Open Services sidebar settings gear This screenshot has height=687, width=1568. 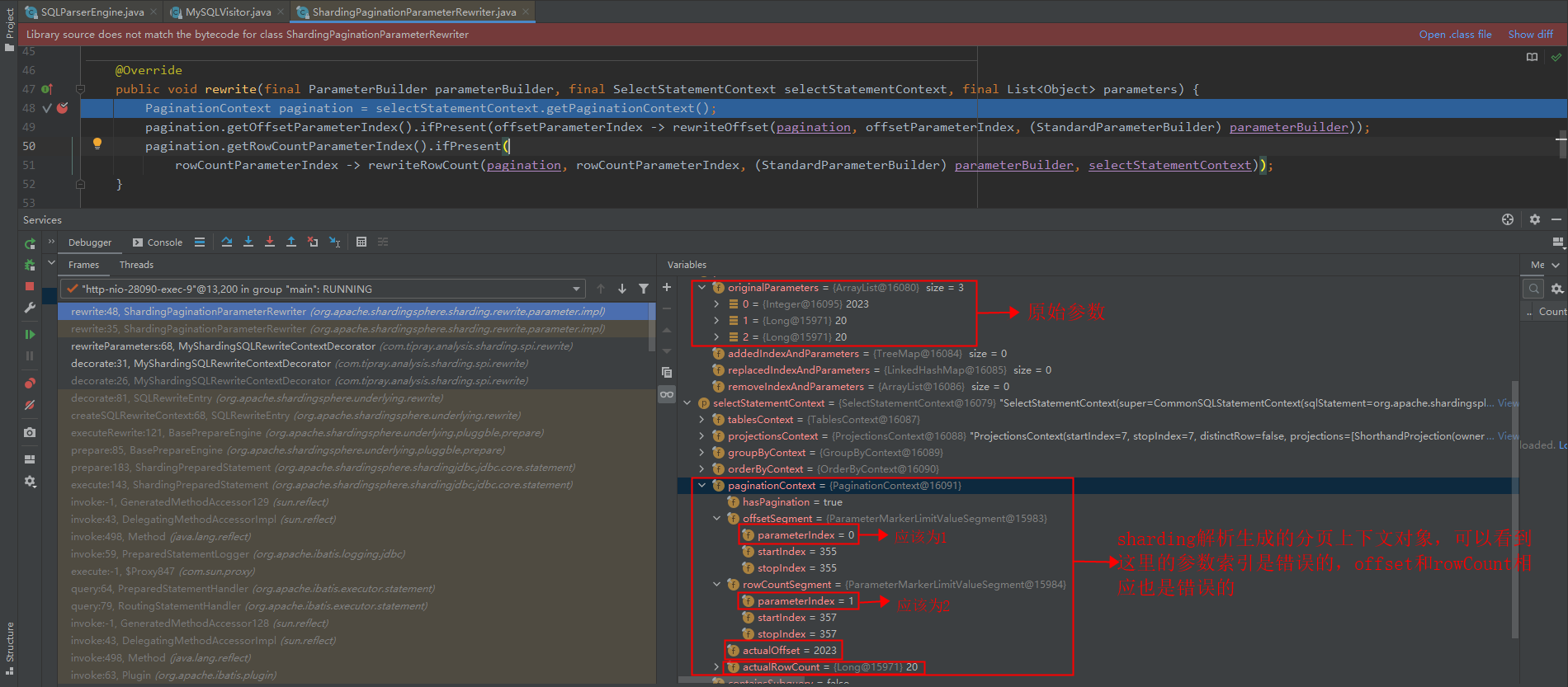coord(30,481)
